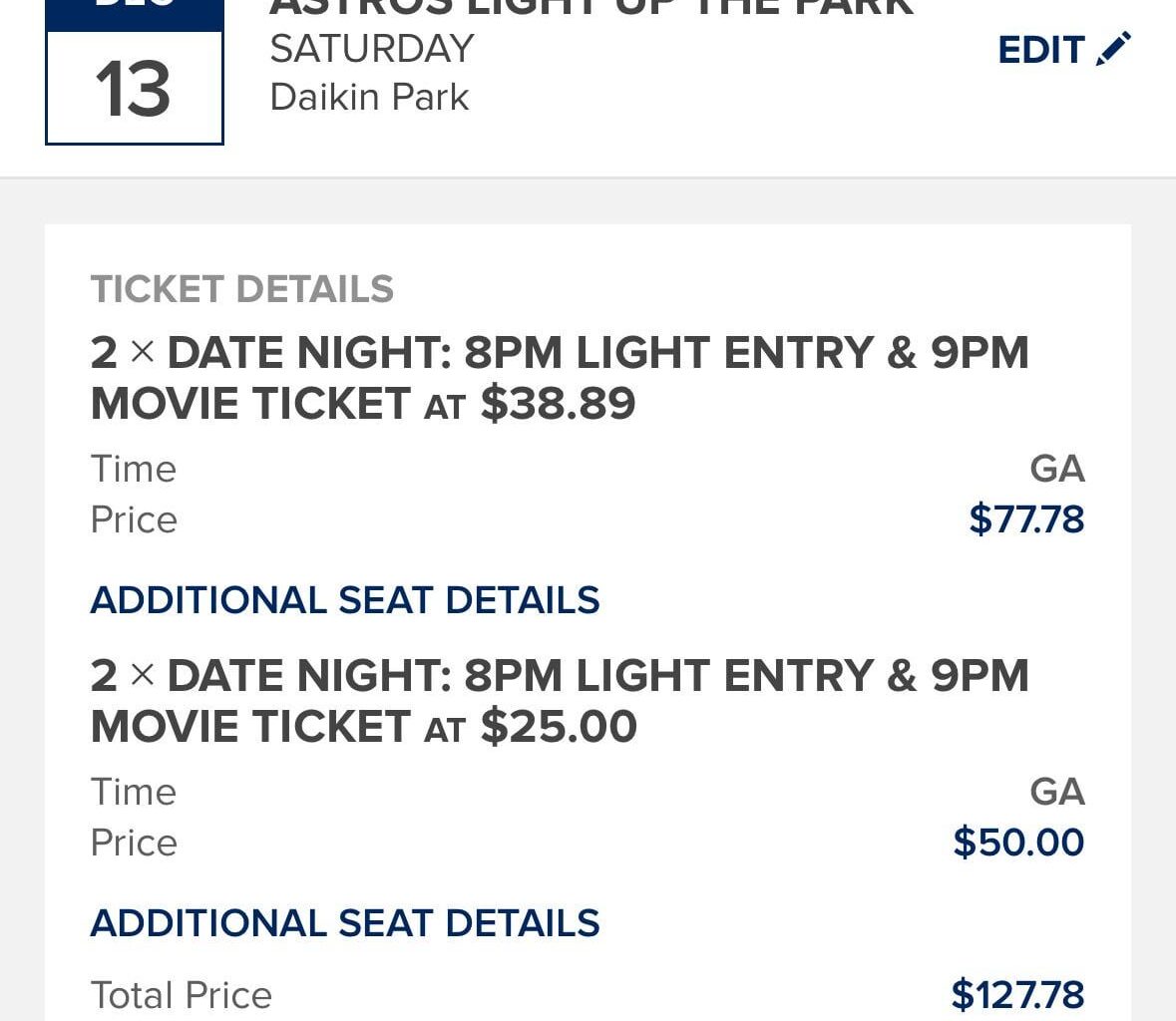
Task: Click the Time row of the second ticket
Action: 134,791
